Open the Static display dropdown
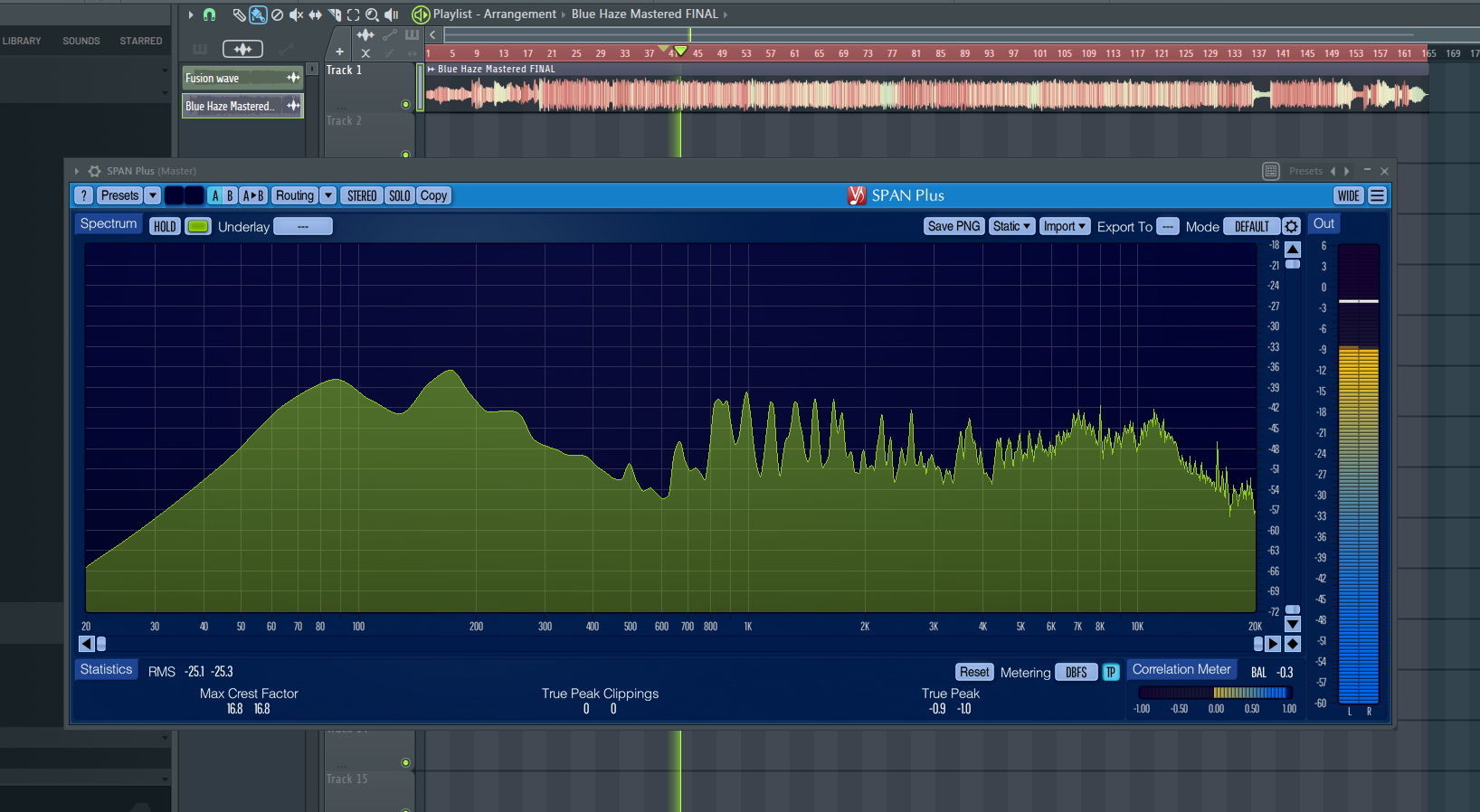 click(x=1010, y=227)
